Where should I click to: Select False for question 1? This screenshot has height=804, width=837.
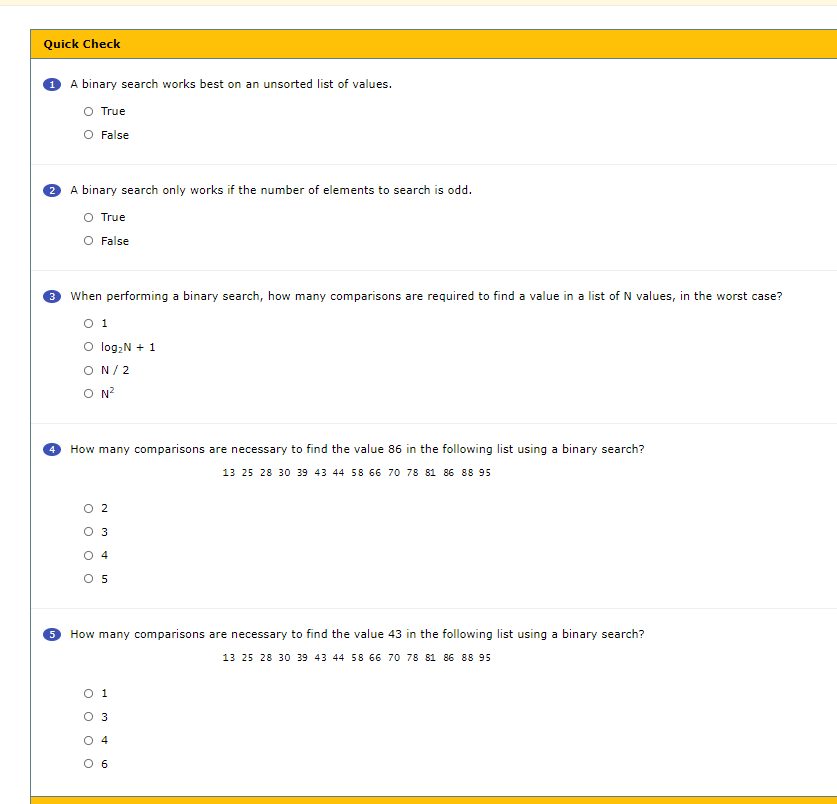coord(88,135)
